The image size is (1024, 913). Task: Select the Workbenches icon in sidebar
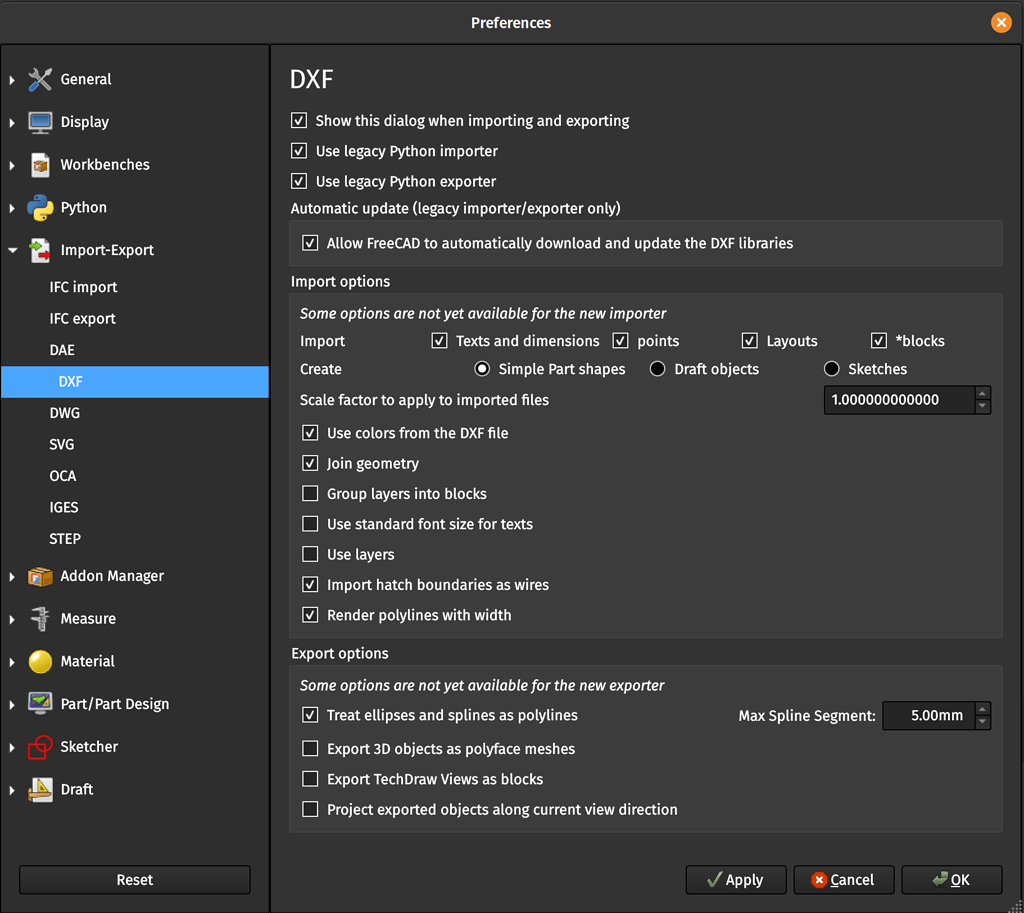coord(40,165)
